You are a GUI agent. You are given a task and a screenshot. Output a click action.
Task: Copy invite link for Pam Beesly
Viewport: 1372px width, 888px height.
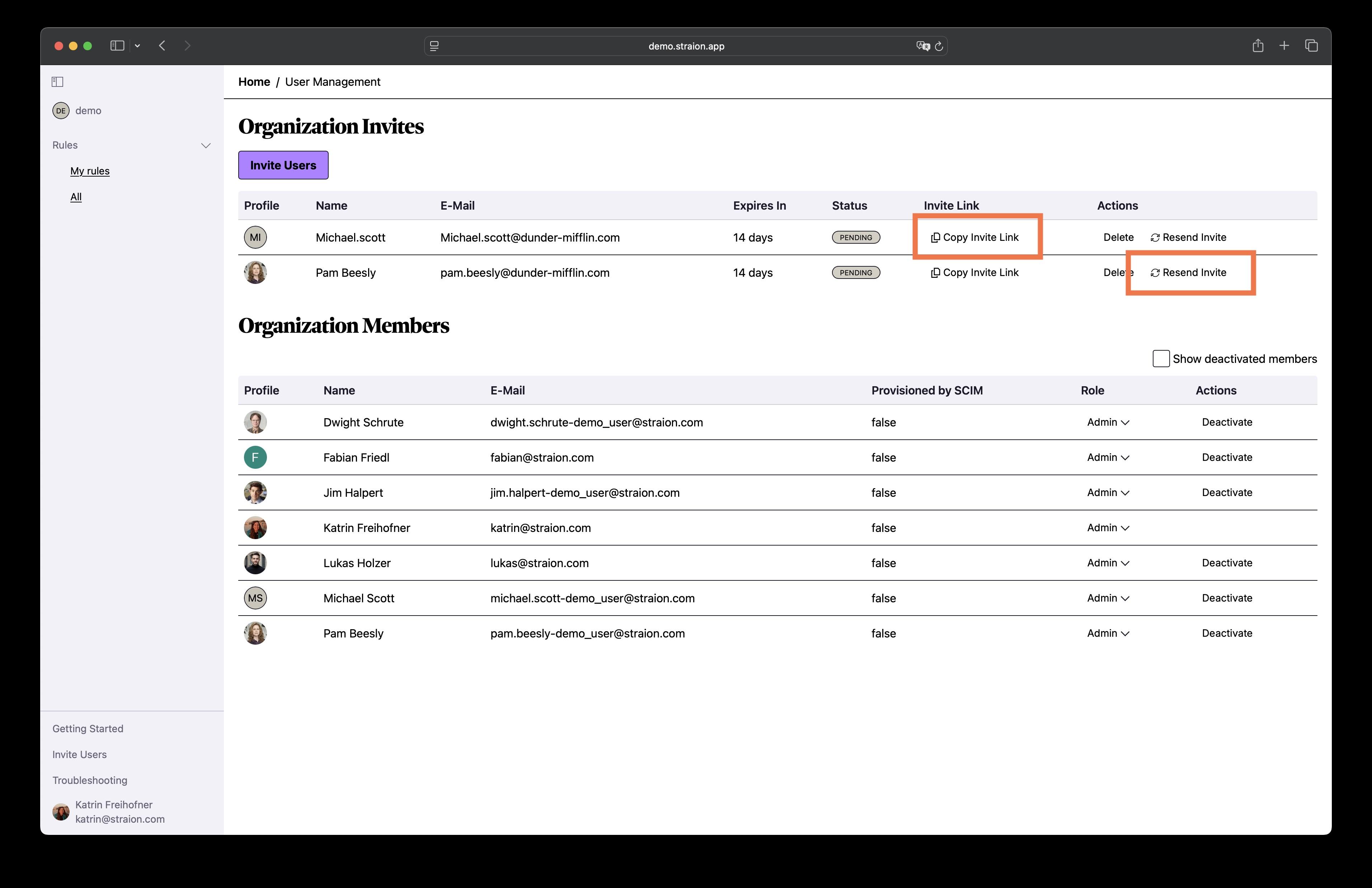click(975, 272)
